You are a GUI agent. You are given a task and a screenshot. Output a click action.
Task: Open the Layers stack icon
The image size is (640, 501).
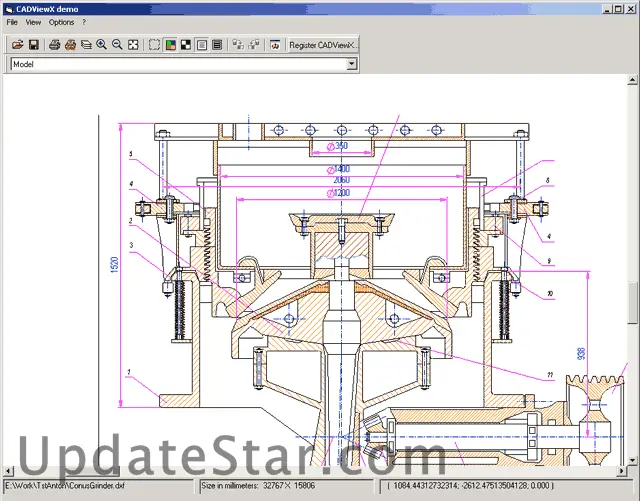pos(86,45)
